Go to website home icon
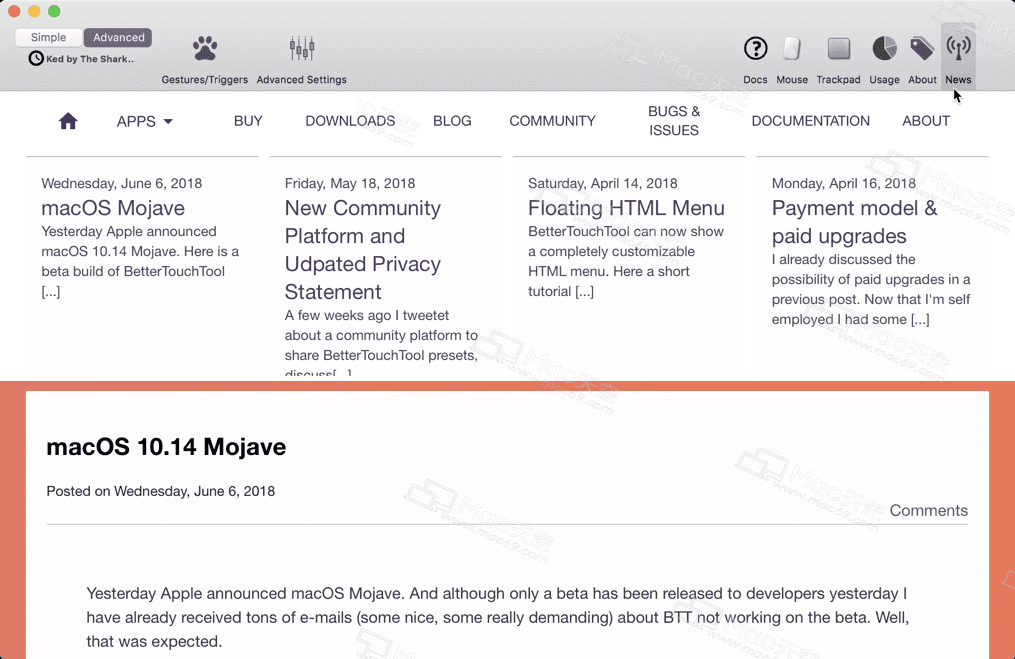The width and height of the screenshot is (1015, 659). tap(68, 121)
